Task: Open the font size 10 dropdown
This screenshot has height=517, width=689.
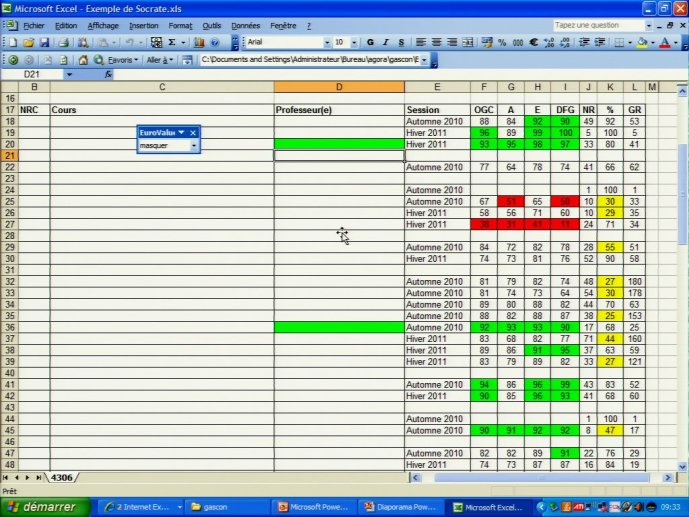Action: 354,43
